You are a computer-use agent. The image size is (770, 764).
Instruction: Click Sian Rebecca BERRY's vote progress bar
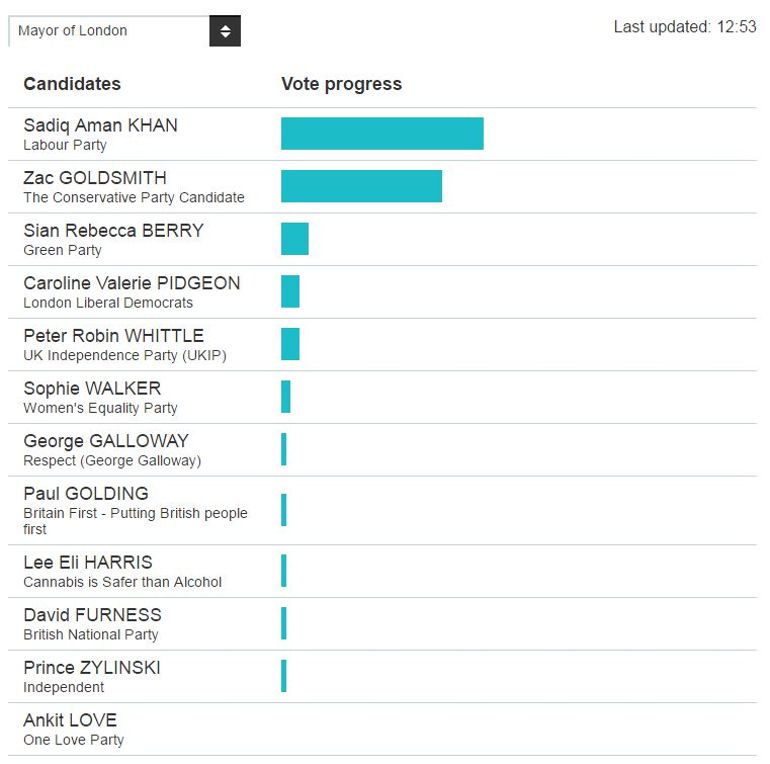(295, 239)
